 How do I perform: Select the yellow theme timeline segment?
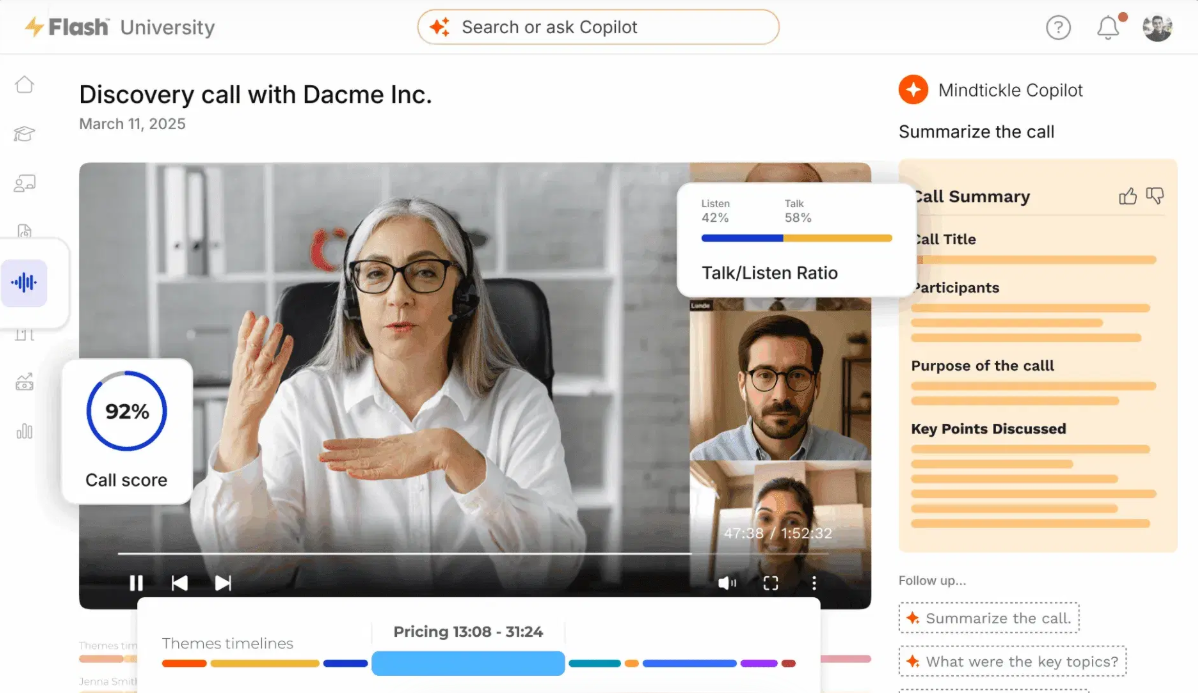265,663
